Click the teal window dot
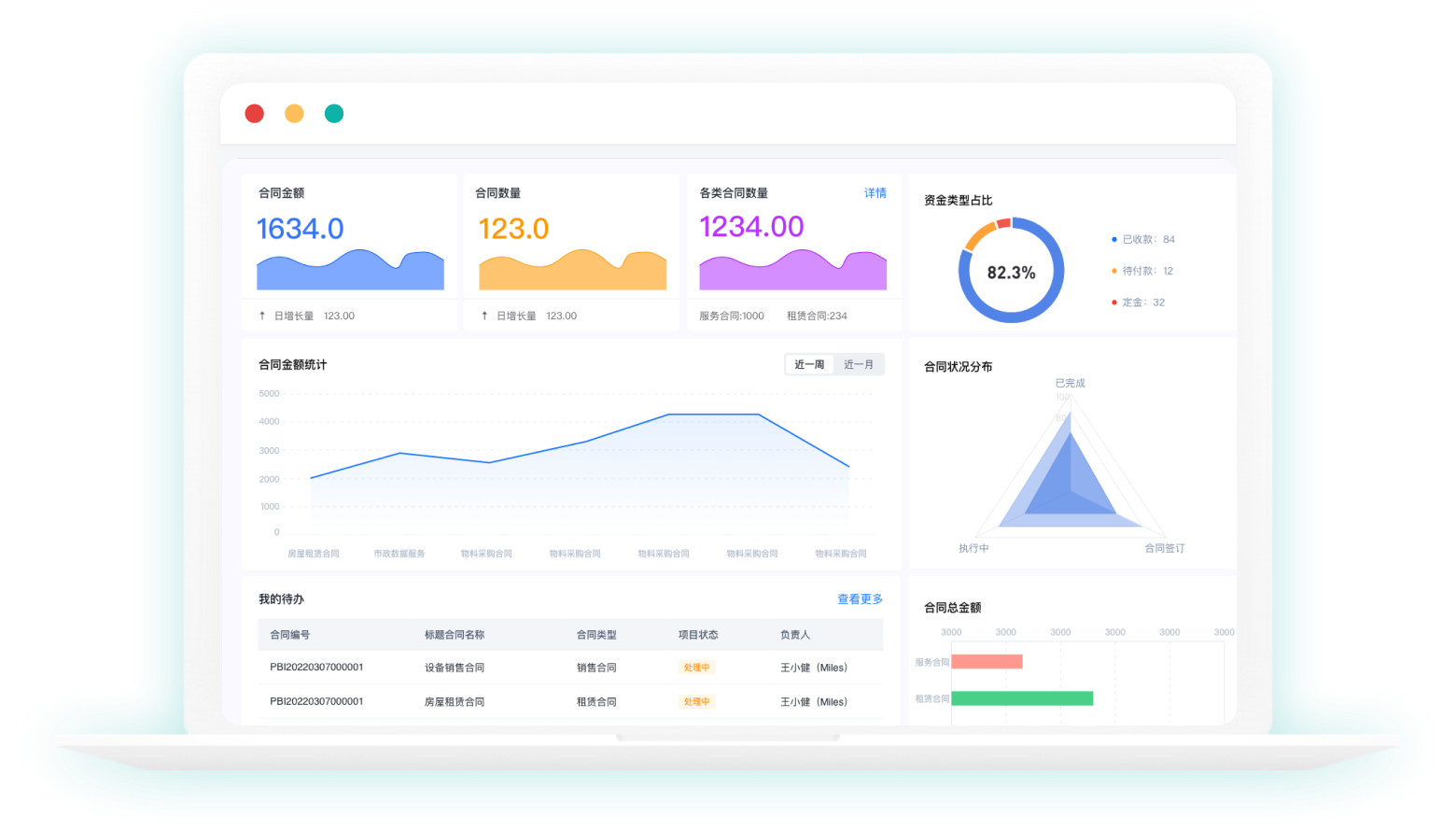The height and width of the screenshot is (831, 1456). [x=334, y=113]
